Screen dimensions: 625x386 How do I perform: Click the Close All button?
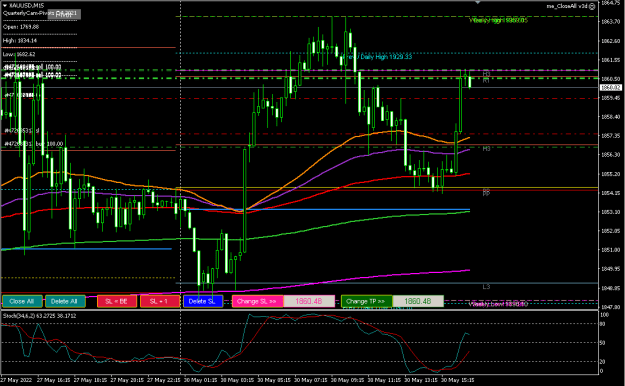(22, 301)
